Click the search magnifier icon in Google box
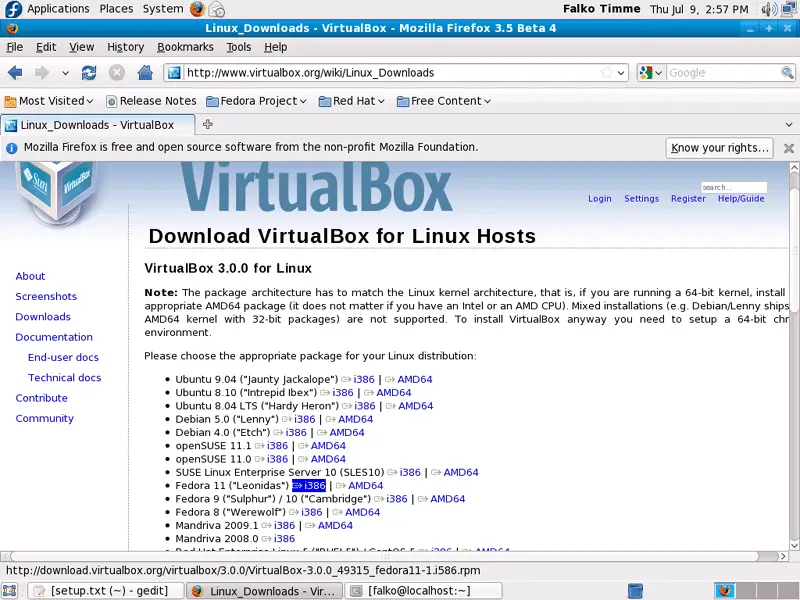This screenshot has width=800, height=600. click(787, 72)
